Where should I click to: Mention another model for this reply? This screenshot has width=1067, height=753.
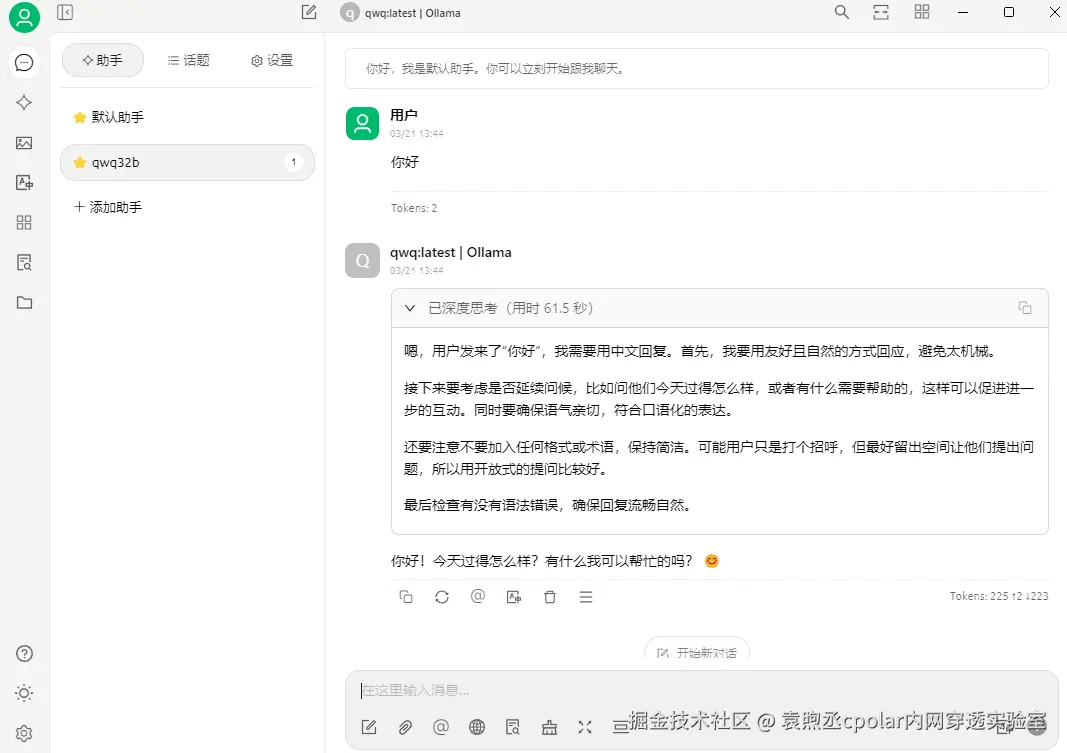(478, 597)
